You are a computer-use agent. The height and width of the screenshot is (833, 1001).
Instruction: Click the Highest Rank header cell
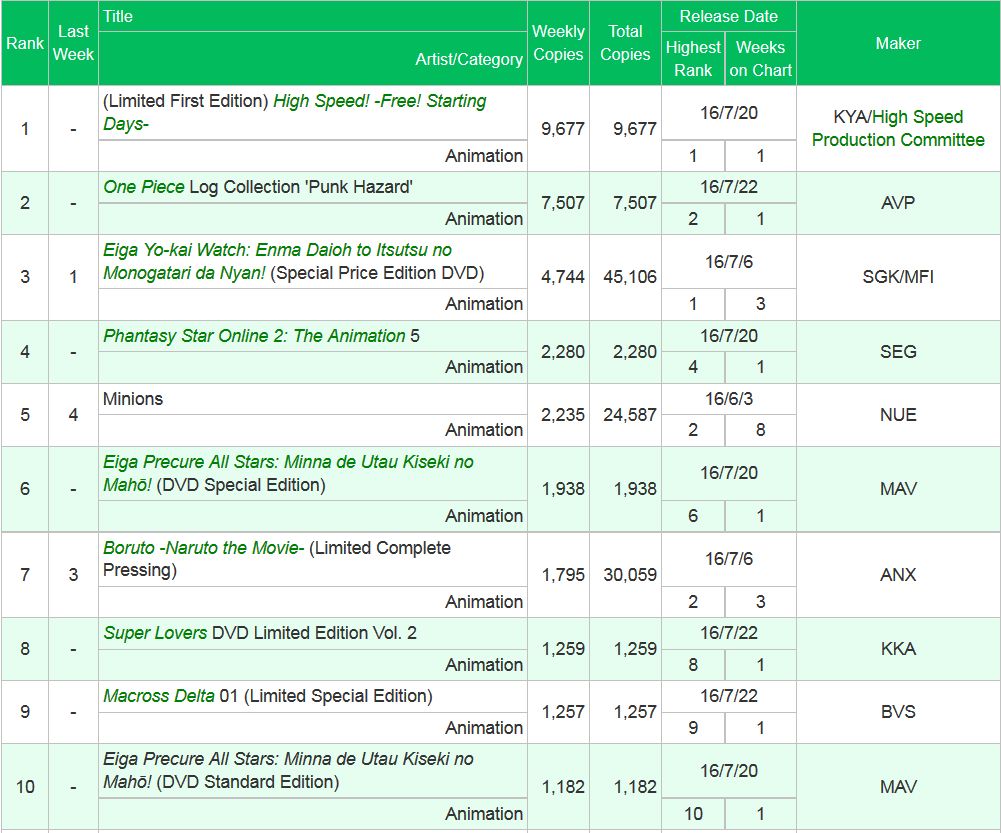[693, 58]
